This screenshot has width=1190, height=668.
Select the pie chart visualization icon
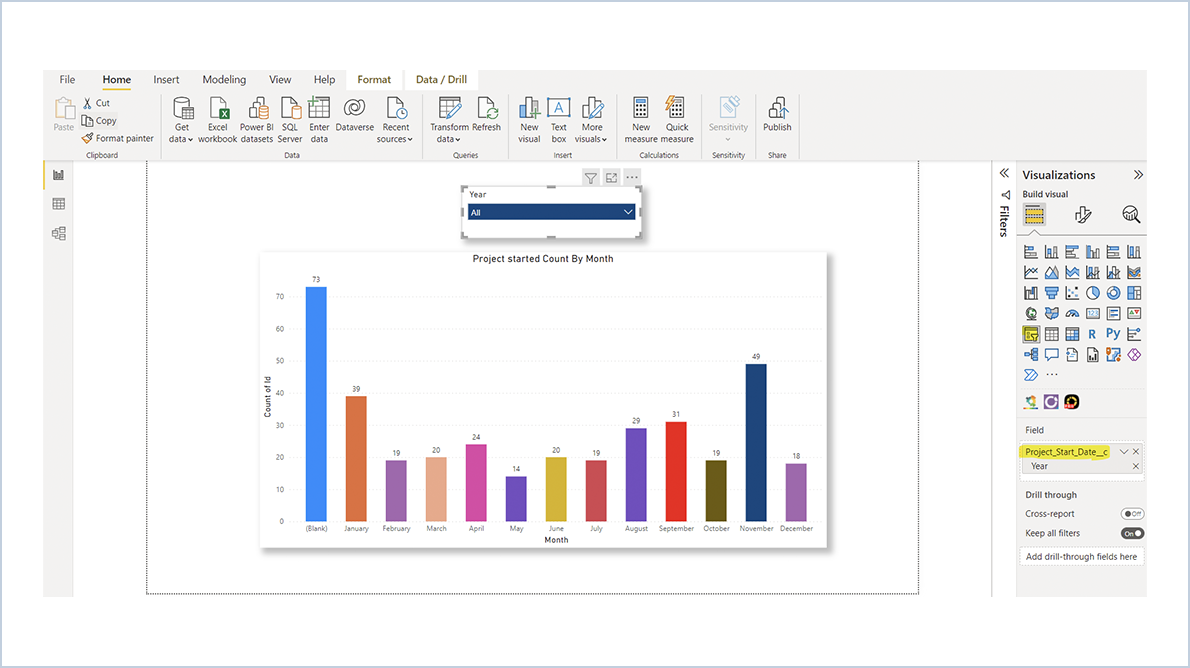[x=1093, y=292]
